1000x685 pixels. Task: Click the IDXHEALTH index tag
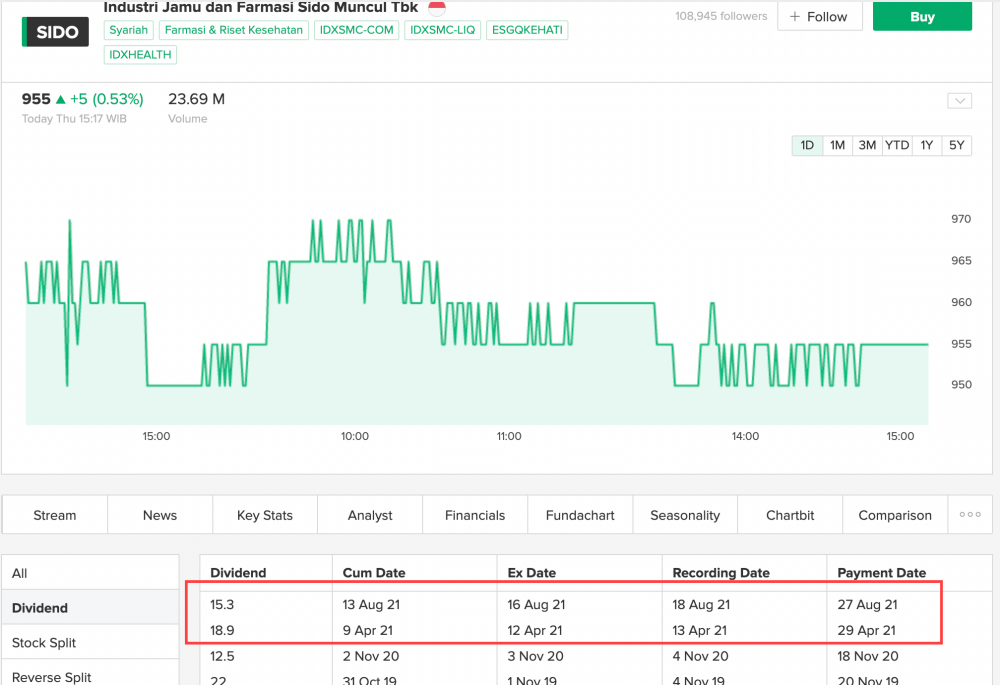(140, 55)
